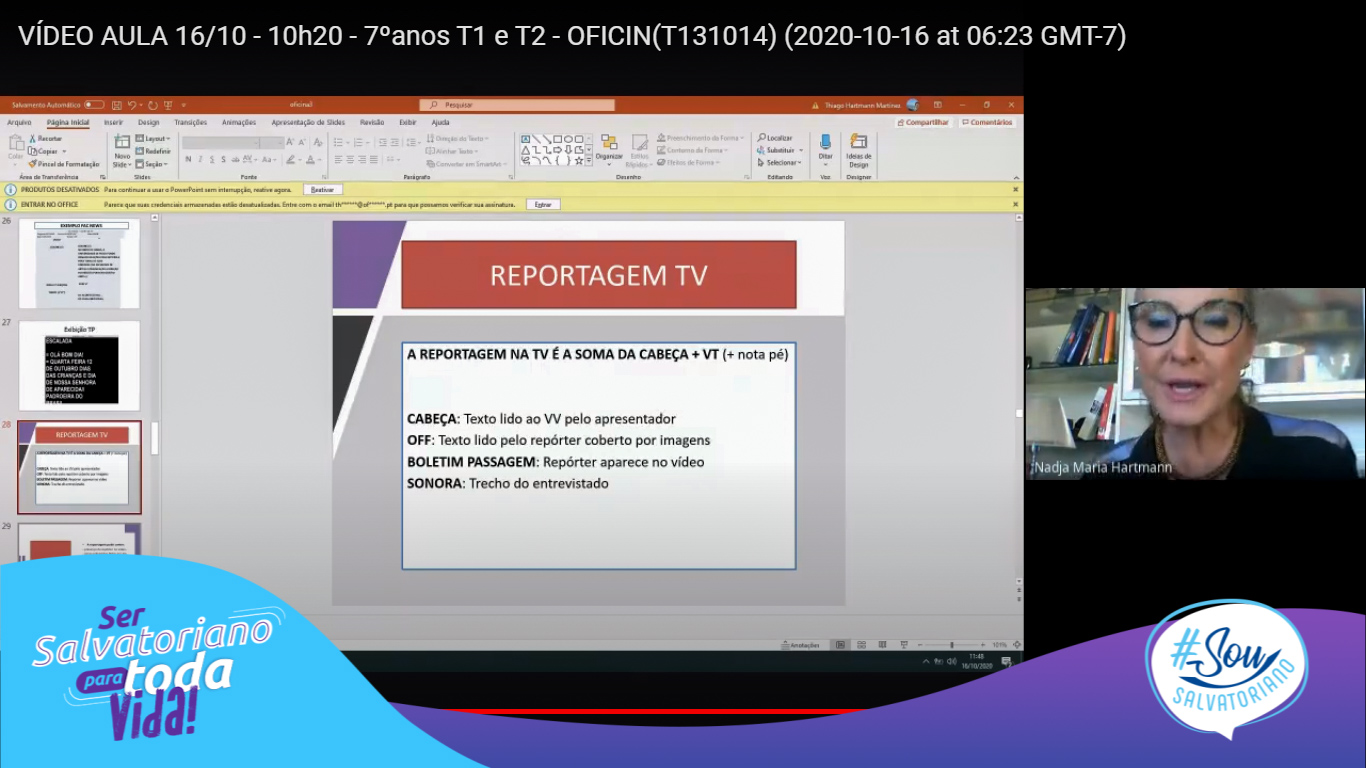Viewport: 1366px width, 768px height.
Task: Select slide 28 REPORTAGEM TV thumbnail
Action: click(79, 467)
